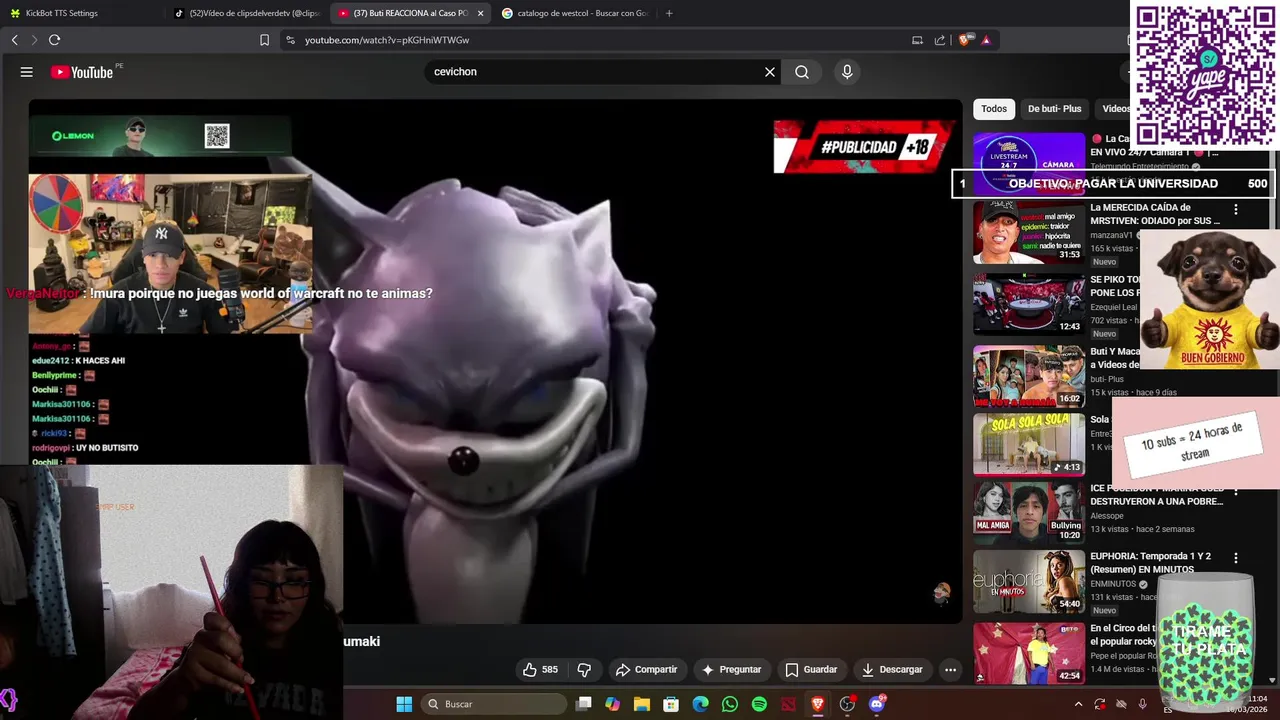Viewport: 1280px width, 720px height.
Task: Open the Preguntar AI assistant button
Action: pyautogui.click(x=732, y=669)
